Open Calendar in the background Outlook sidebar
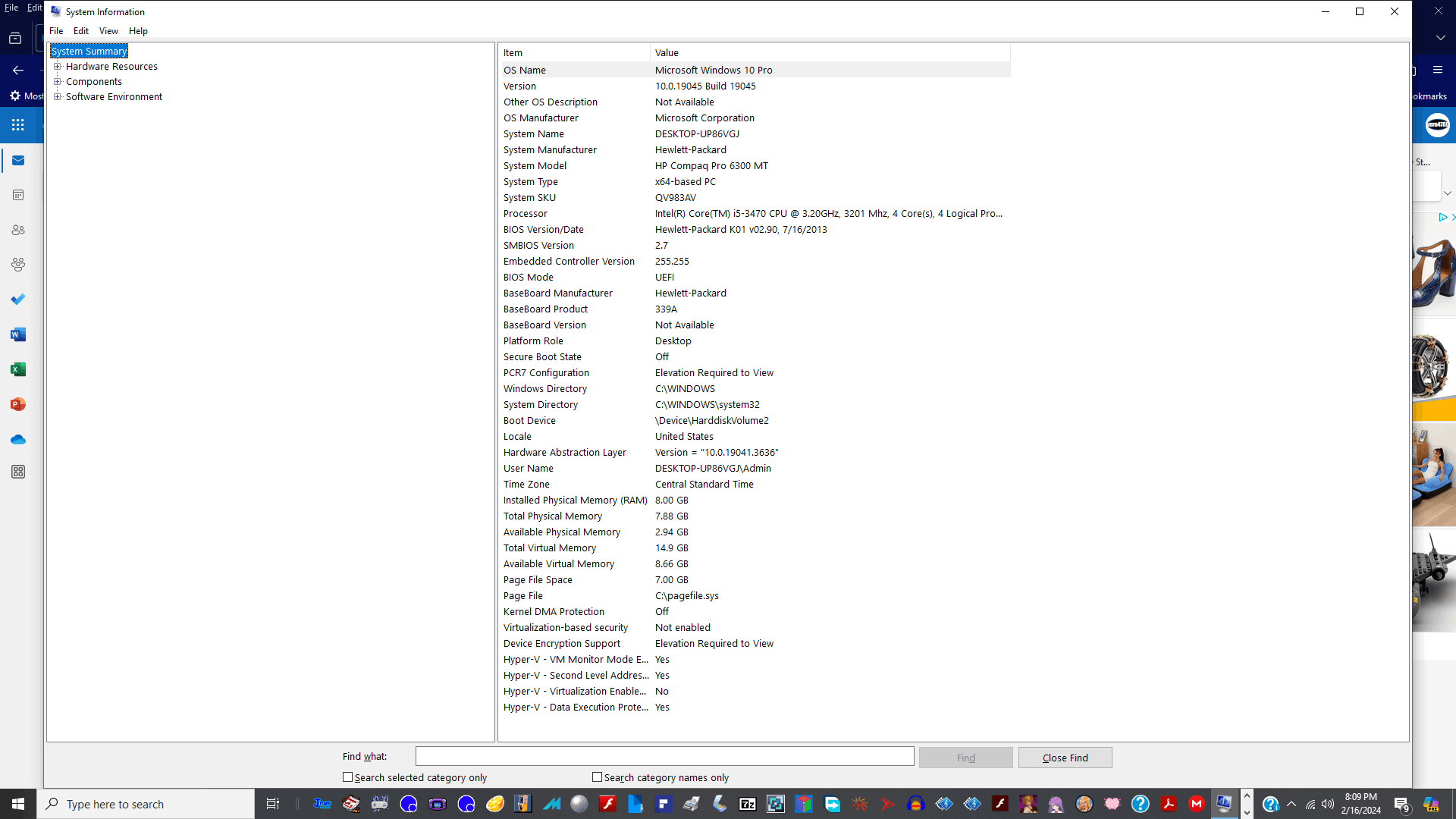The image size is (1456, 819). [x=18, y=195]
